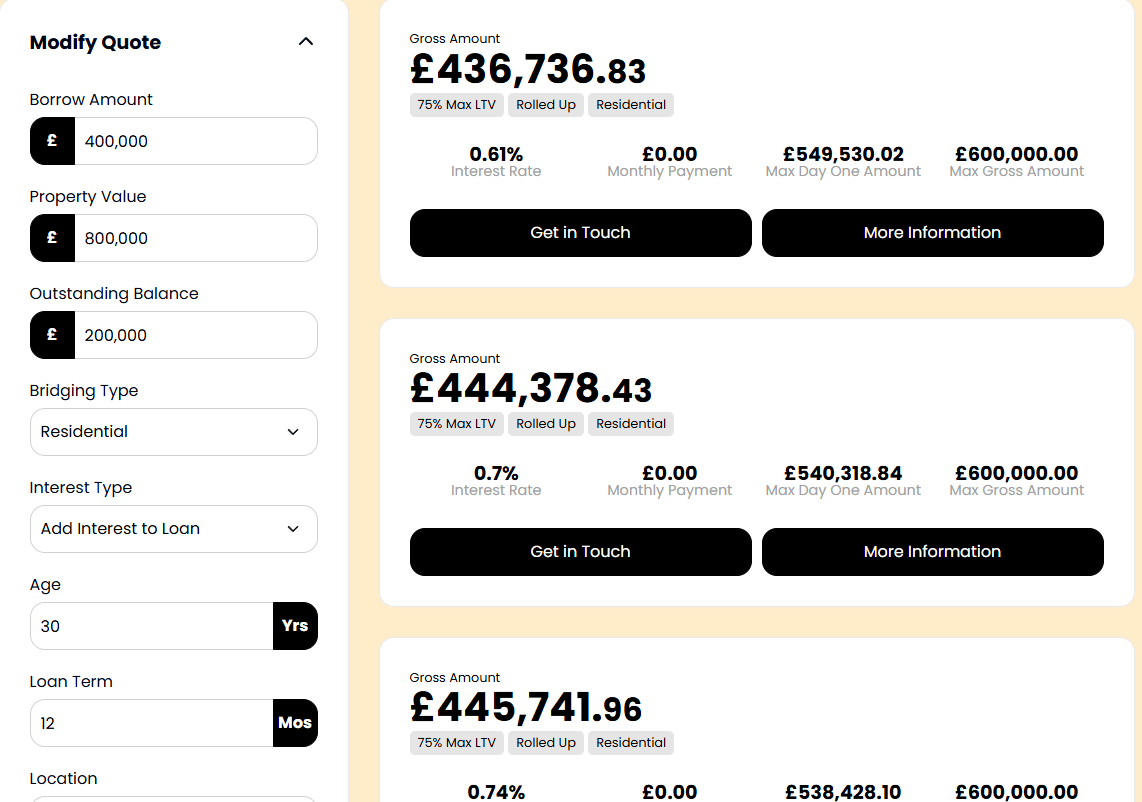The width and height of the screenshot is (1142, 802).
Task: Click the Borrow Amount input field
Action: coord(195,141)
